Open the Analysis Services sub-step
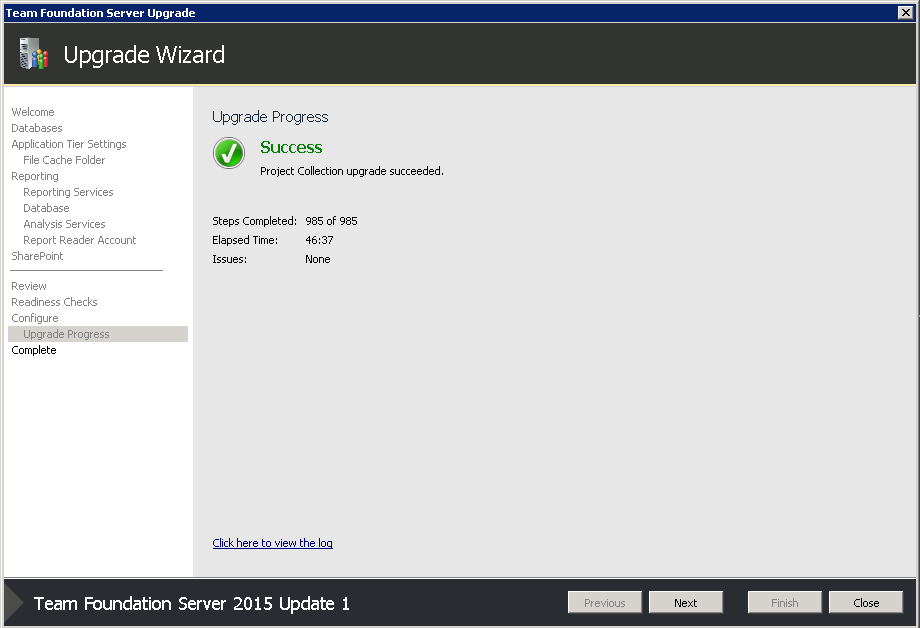The image size is (920, 628). pos(64,224)
